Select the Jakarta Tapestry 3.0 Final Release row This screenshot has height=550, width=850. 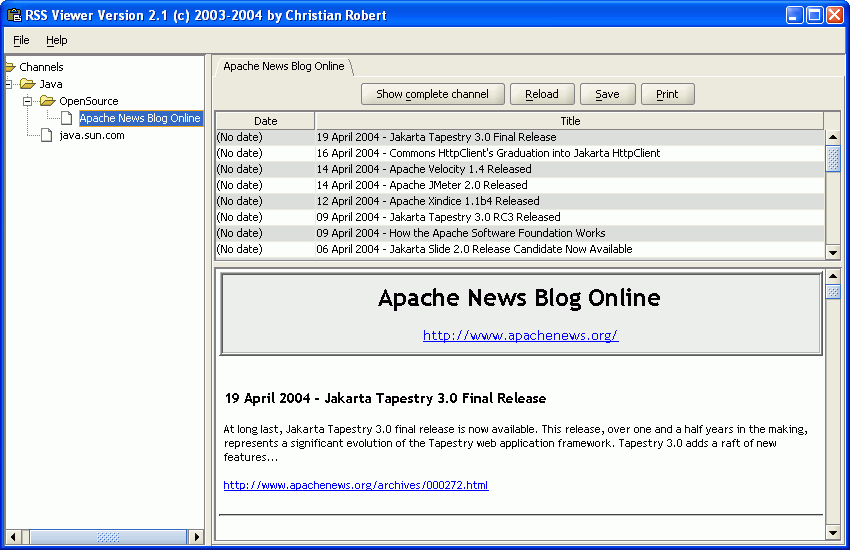[520, 137]
